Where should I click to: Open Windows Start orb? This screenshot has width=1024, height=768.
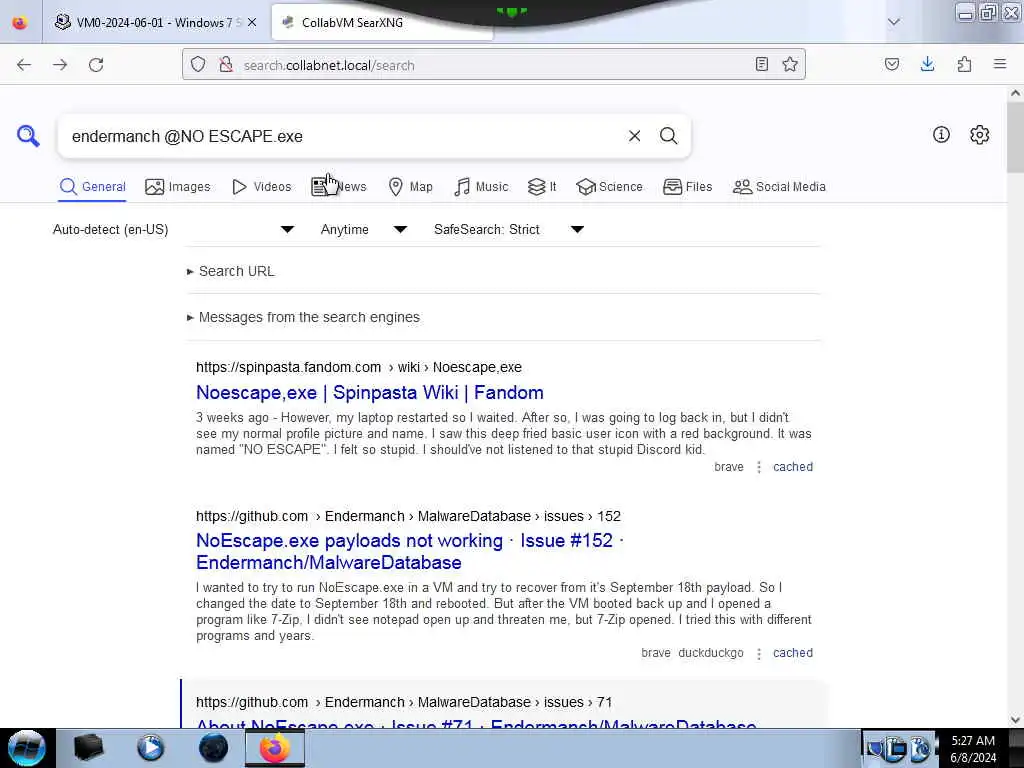26,748
